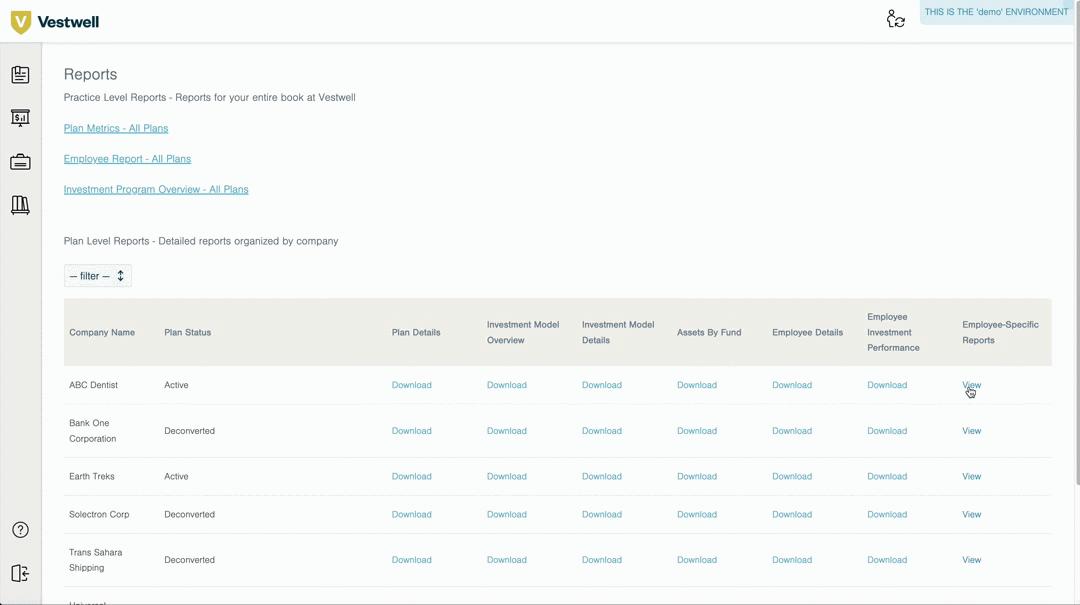This screenshot has height=605, width=1080.
Task: Click the Plan Details column header
Action: click(416, 332)
